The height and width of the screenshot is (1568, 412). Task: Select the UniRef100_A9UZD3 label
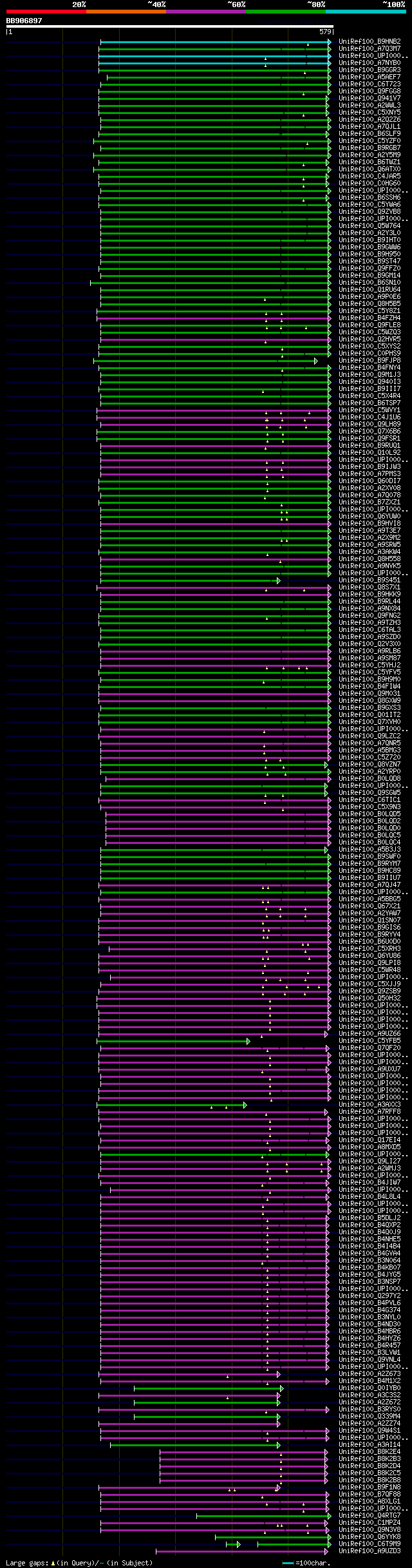coord(370,1551)
